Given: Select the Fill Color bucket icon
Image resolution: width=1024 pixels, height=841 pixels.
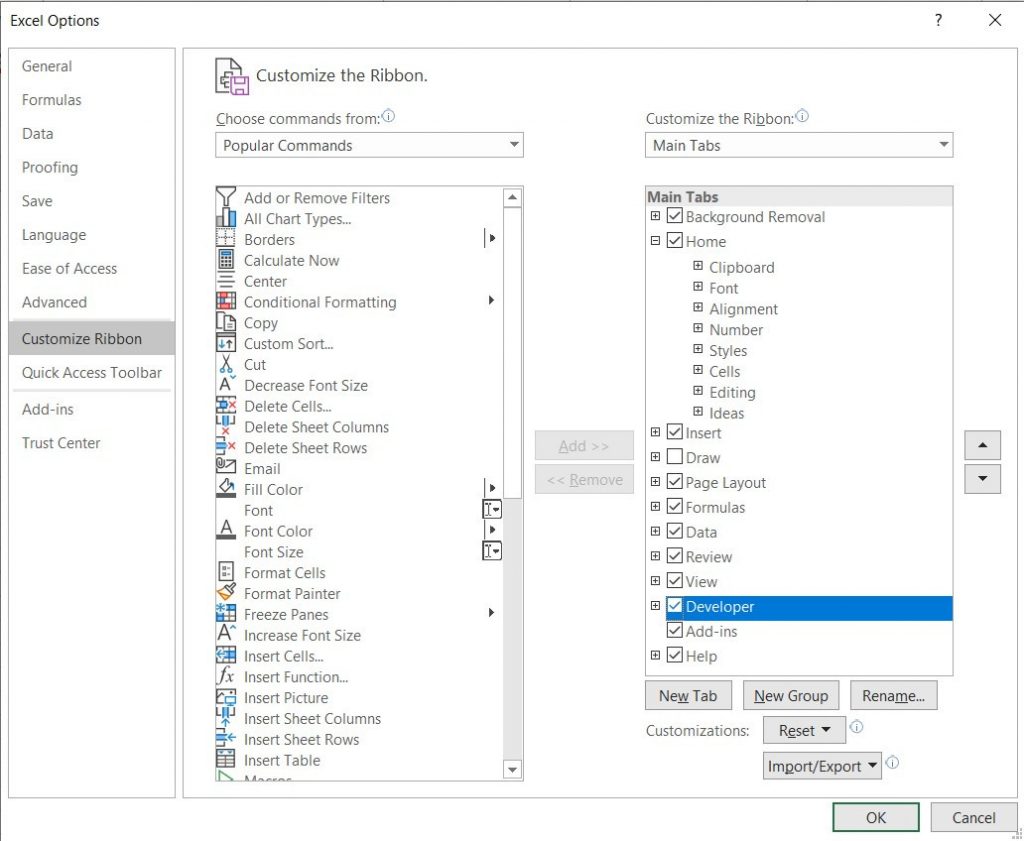Looking at the screenshot, I should coord(225,489).
